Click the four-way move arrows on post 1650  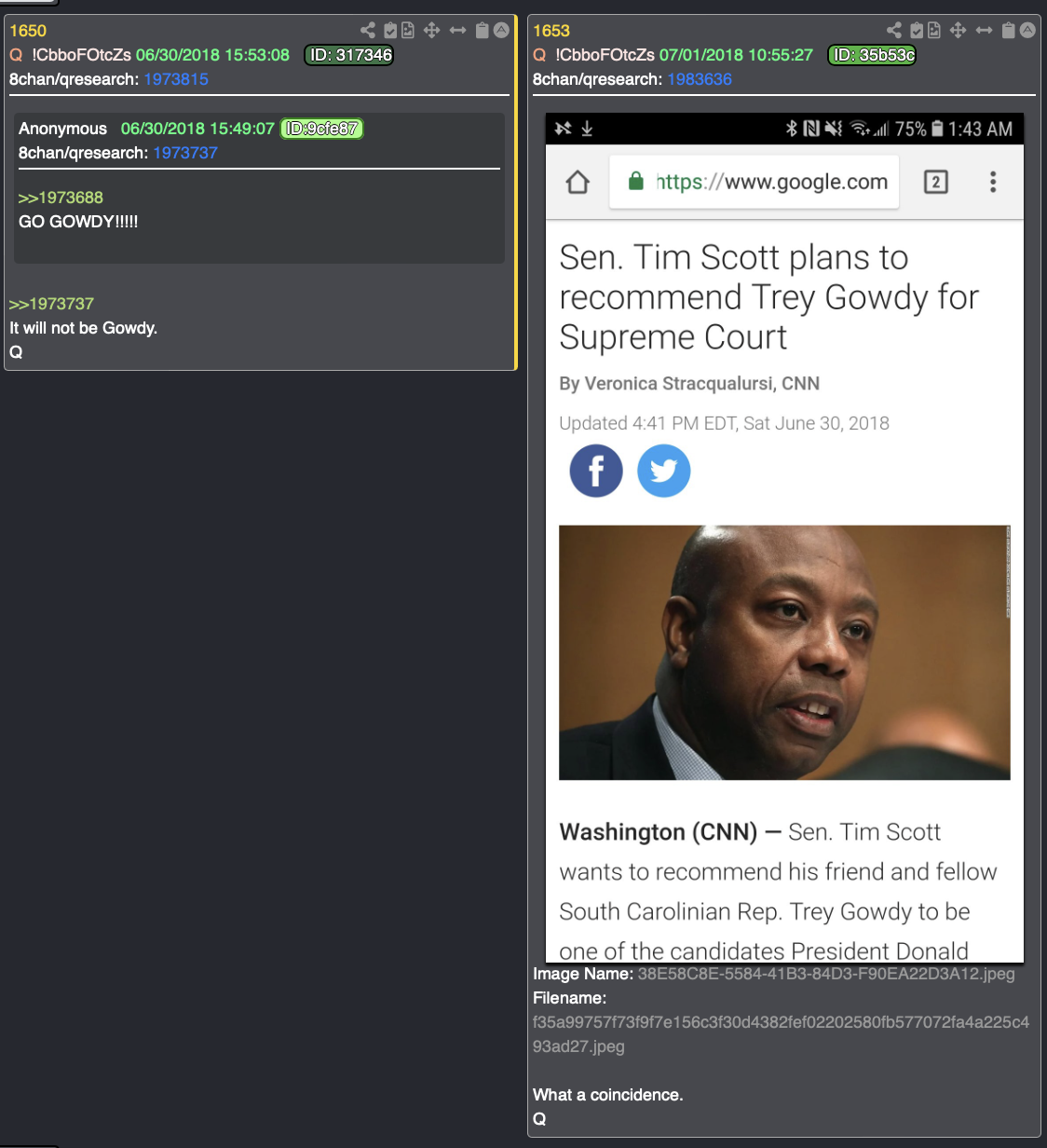(x=431, y=31)
